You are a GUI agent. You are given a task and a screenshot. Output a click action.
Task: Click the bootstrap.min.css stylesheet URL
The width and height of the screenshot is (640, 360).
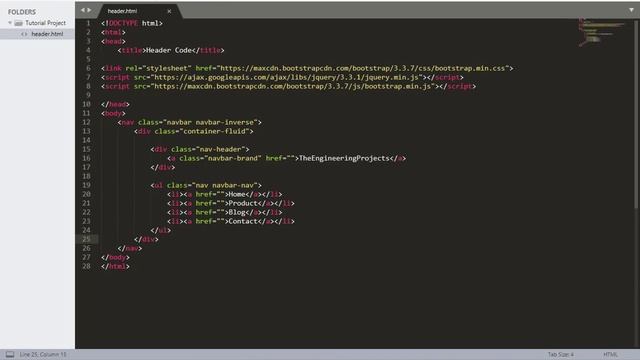click(362, 68)
